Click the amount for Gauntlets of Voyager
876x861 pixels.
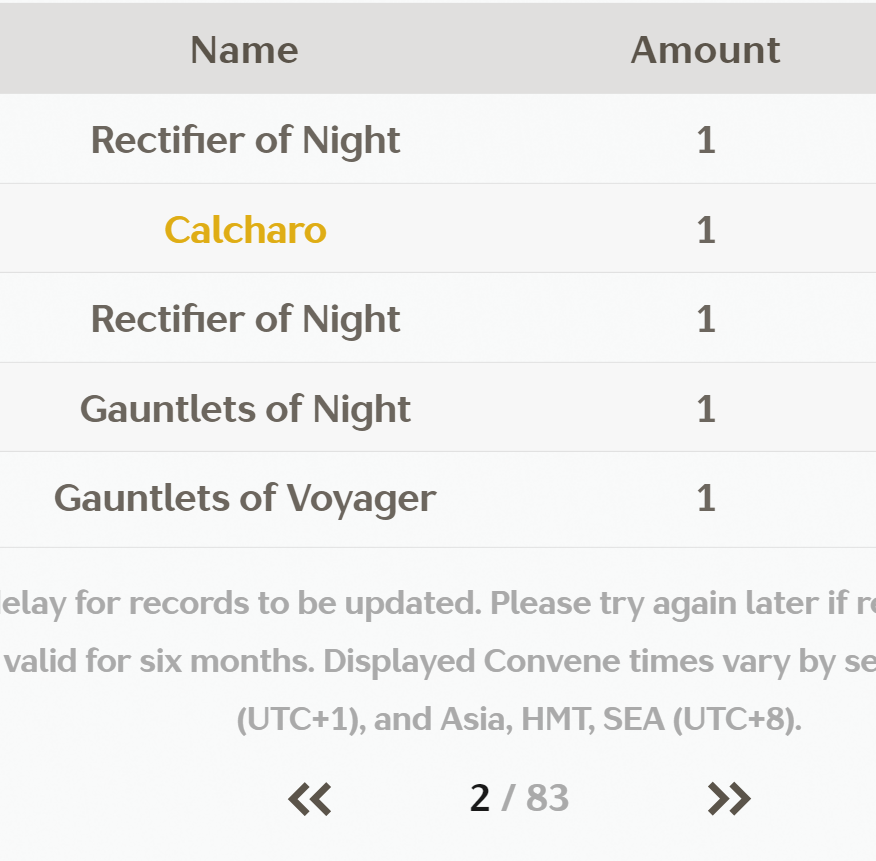pos(706,497)
